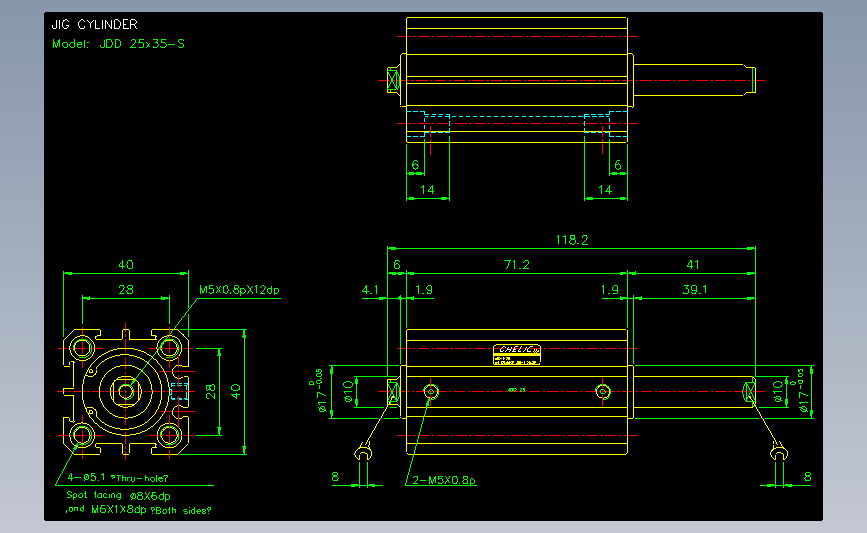Viewport: 867px width, 533px height.
Task: Click the 2-M5X0.8p port callout
Action: pos(444,480)
